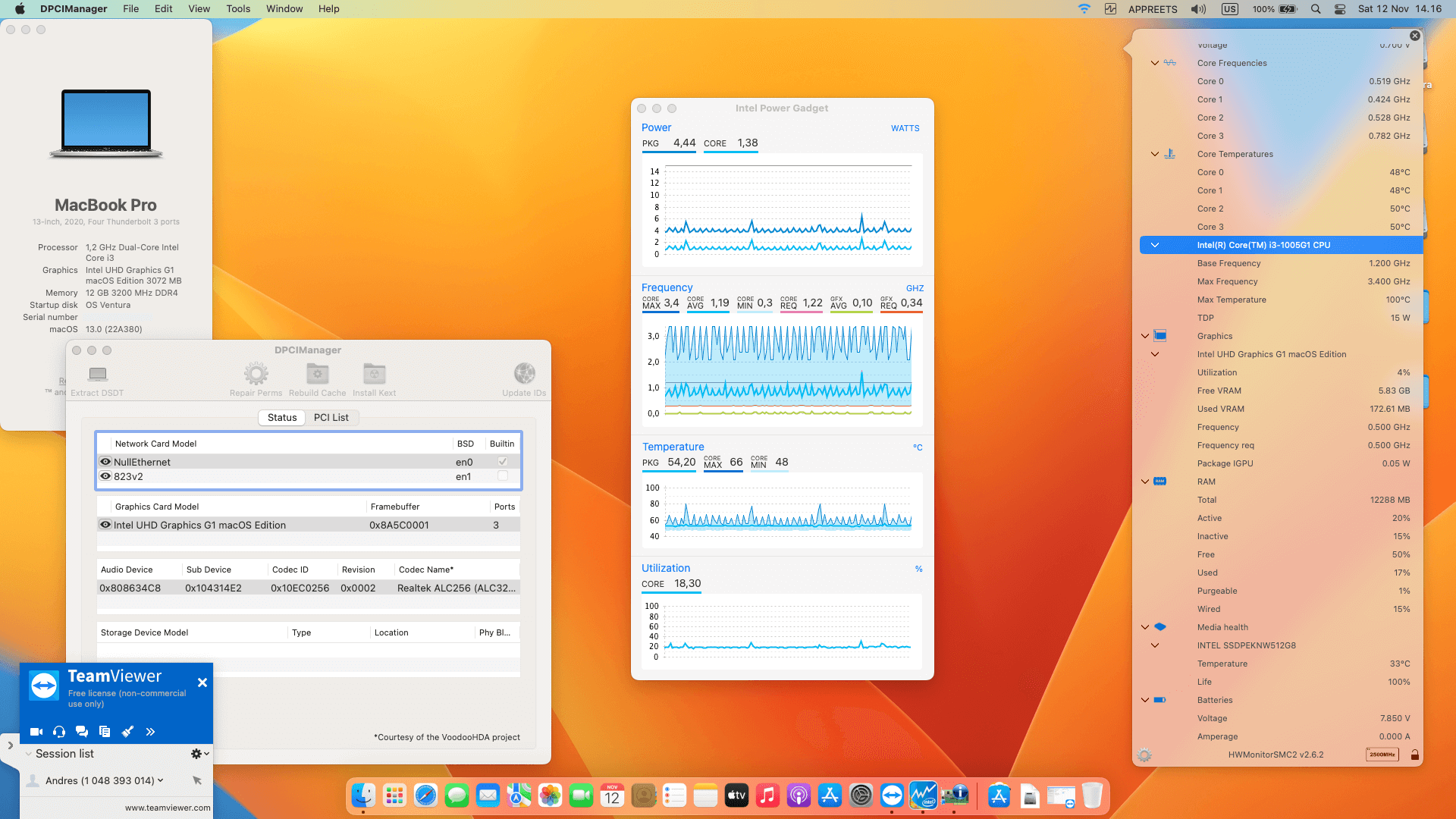This screenshot has width=1456, height=819.
Task: Open dropdown next to Andres session
Action: tap(160, 780)
